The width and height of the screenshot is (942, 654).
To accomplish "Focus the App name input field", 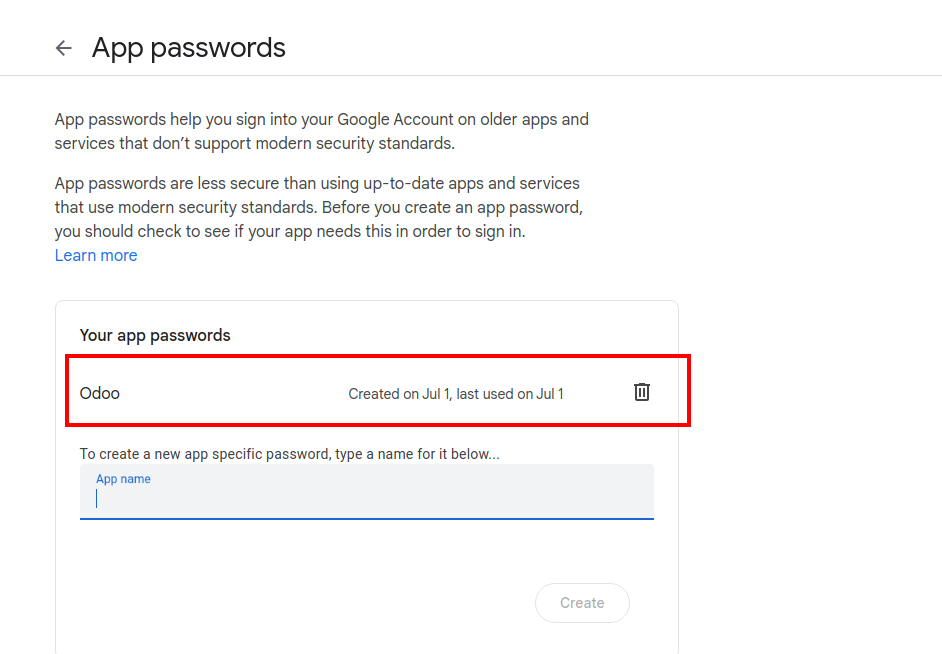I will click(x=366, y=498).
